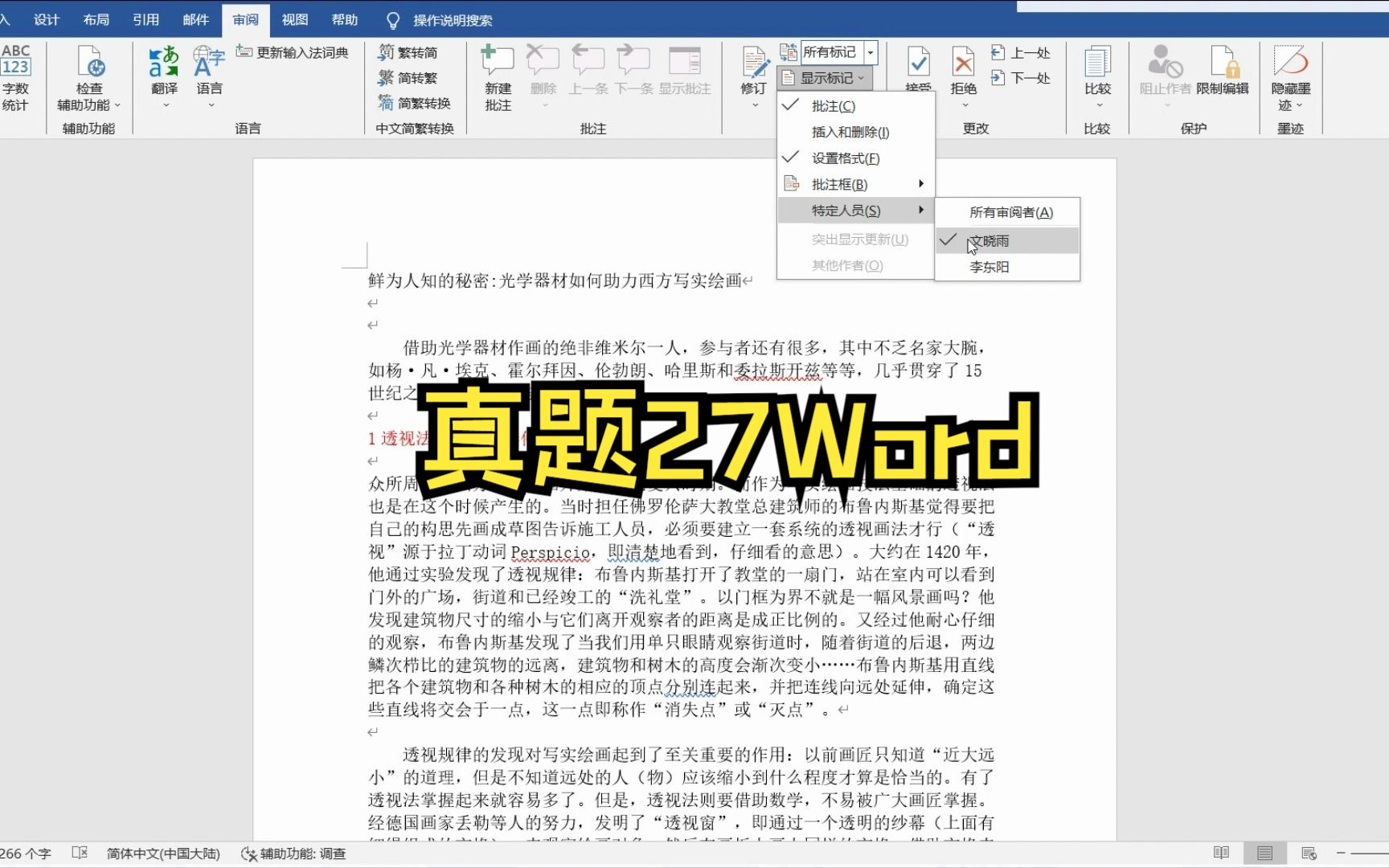This screenshot has width=1389, height=868.
Task: Switch to Read Mode view in status bar
Action: coord(1221,853)
